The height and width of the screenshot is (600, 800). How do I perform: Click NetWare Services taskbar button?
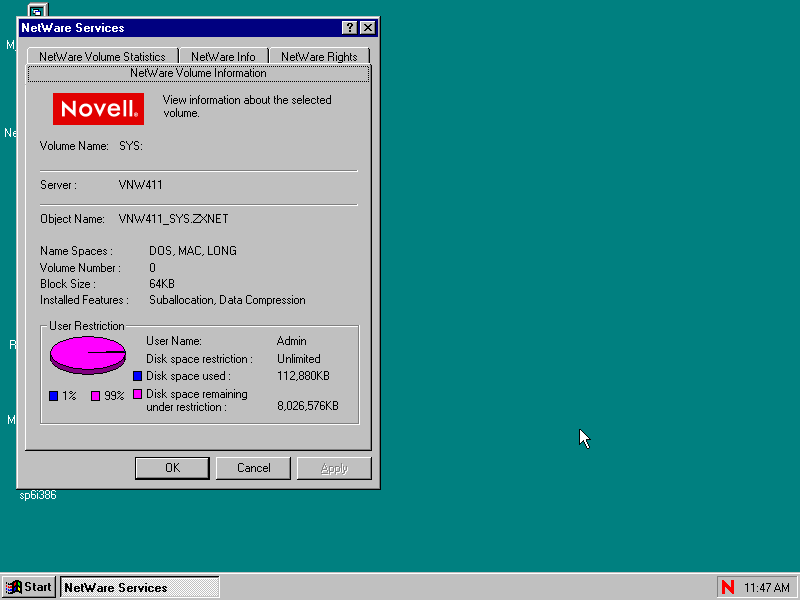pos(140,587)
